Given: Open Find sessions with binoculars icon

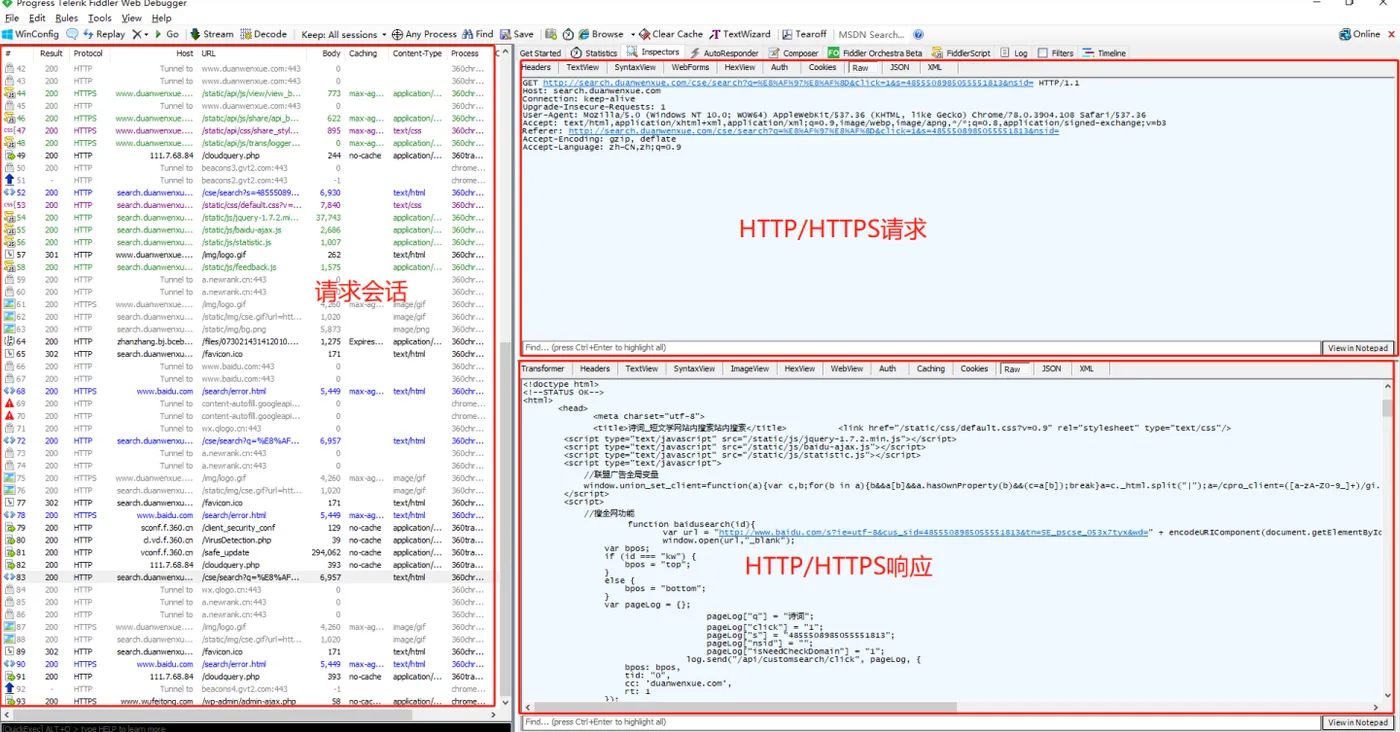Looking at the screenshot, I should [478, 34].
